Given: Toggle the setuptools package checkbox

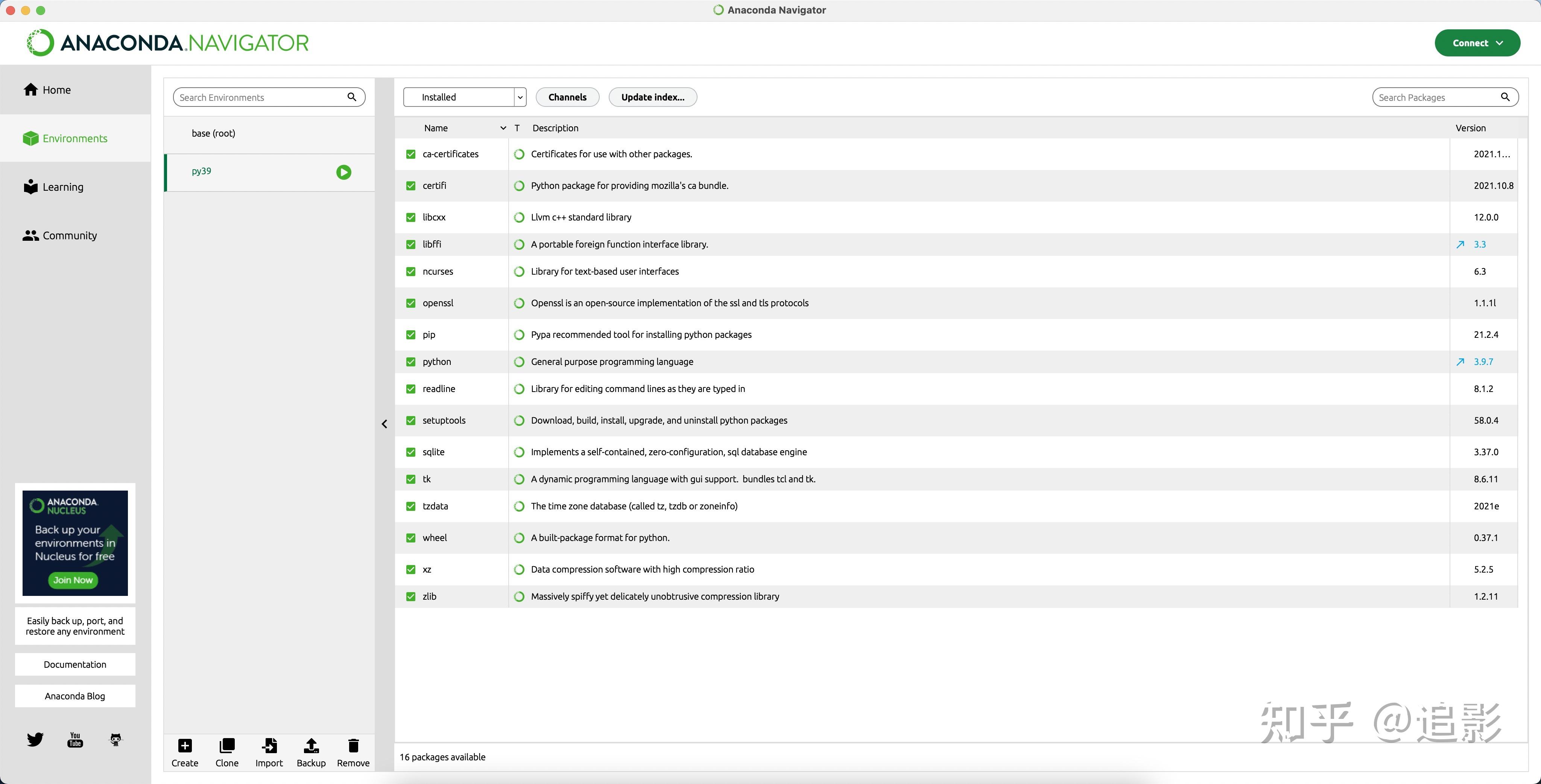Looking at the screenshot, I should point(410,421).
